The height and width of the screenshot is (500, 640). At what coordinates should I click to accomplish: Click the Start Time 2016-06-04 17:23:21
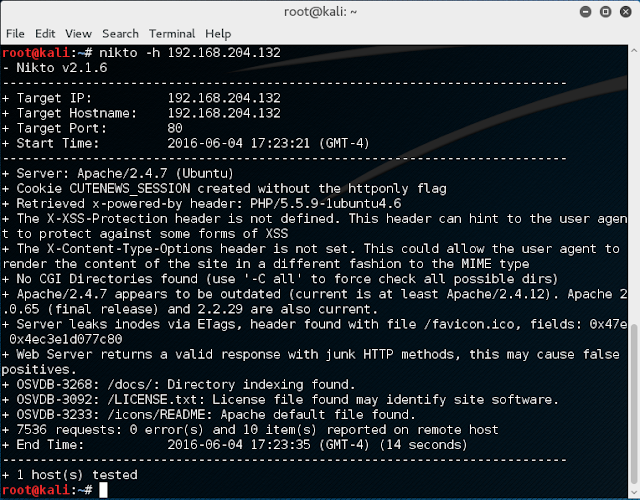point(239,143)
